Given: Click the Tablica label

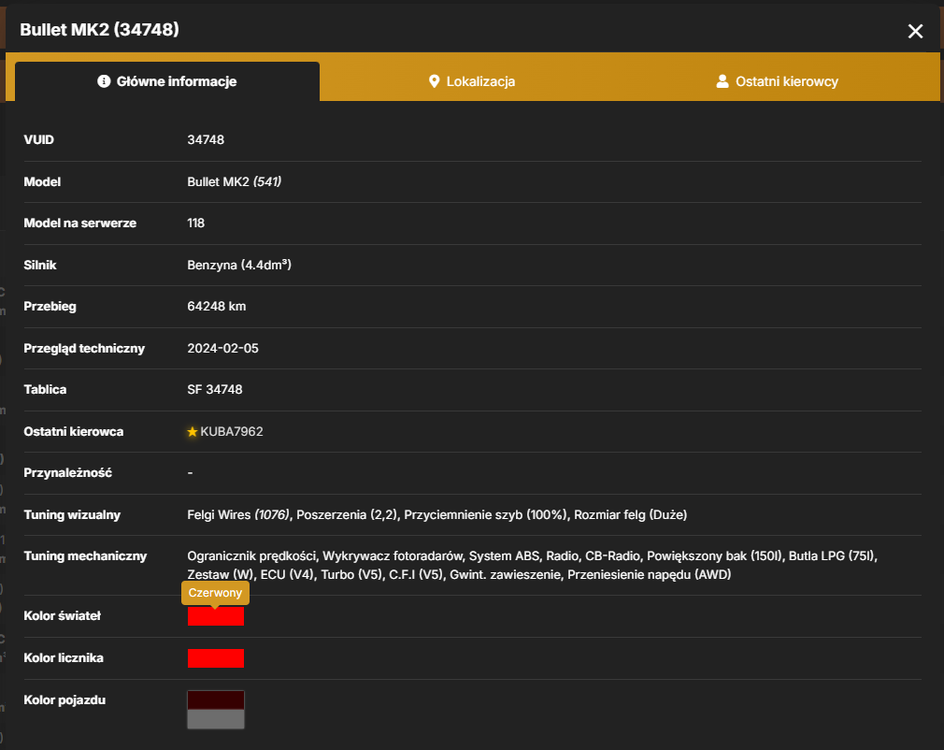Looking at the screenshot, I should (x=45, y=389).
